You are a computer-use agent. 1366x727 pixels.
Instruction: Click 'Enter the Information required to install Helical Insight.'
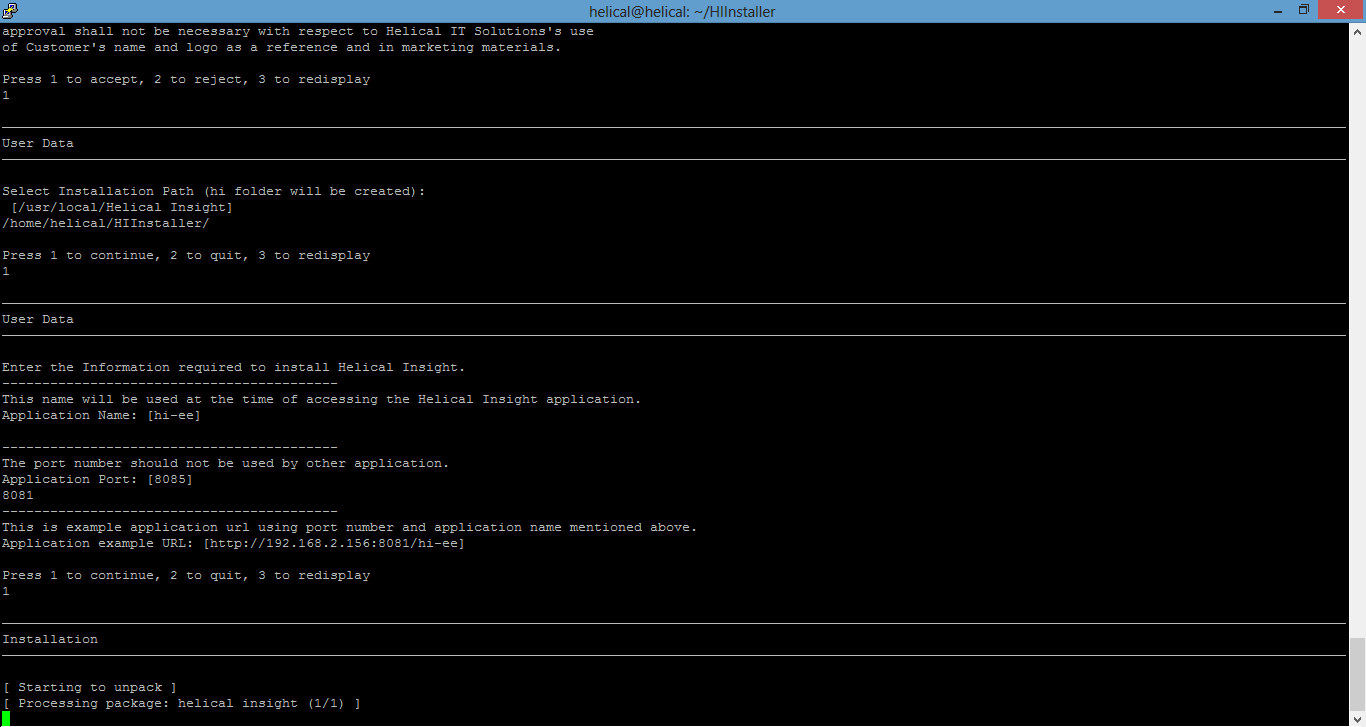coord(234,367)
